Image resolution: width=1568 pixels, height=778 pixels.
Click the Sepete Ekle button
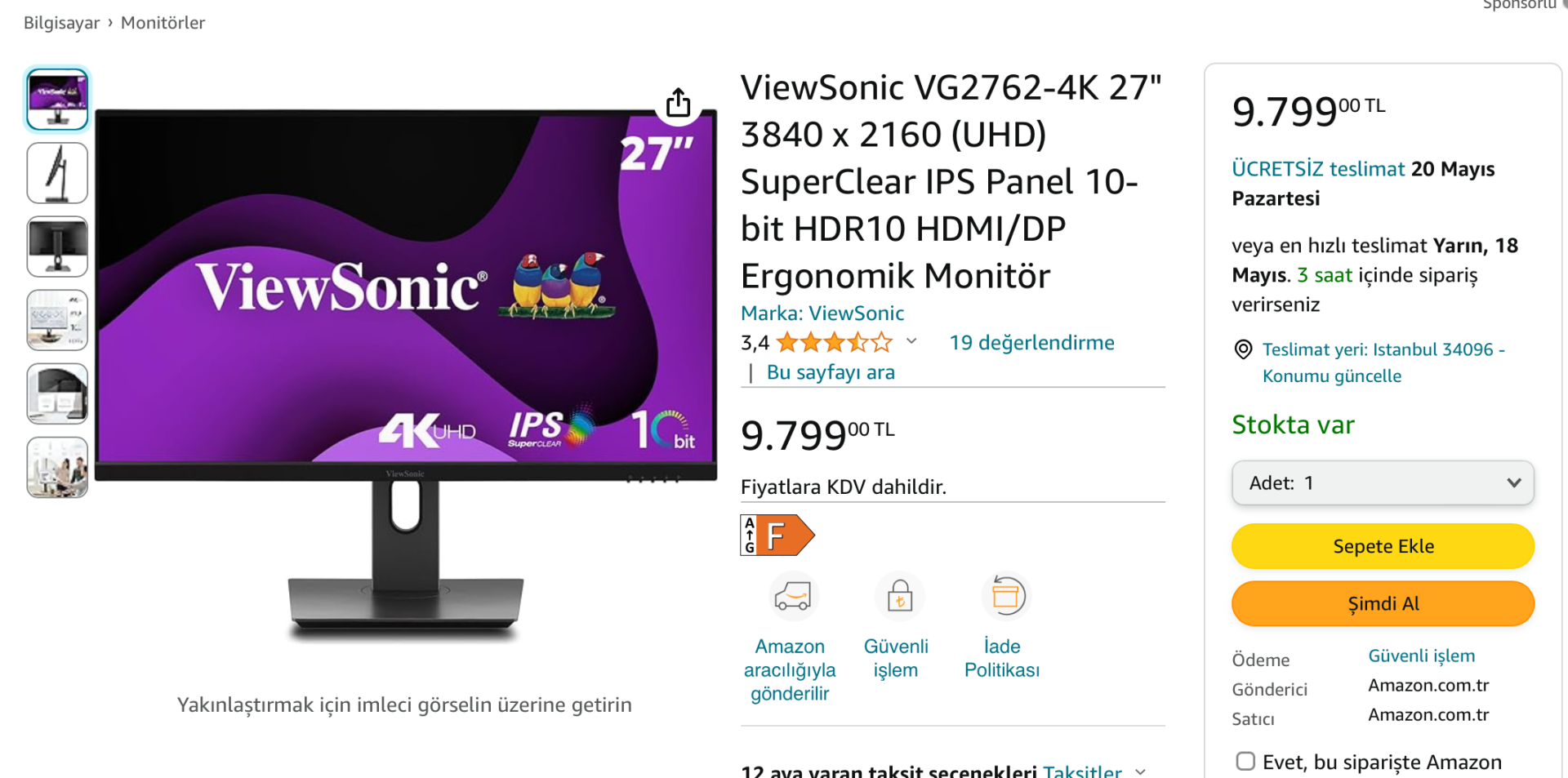coord(1383,546)
